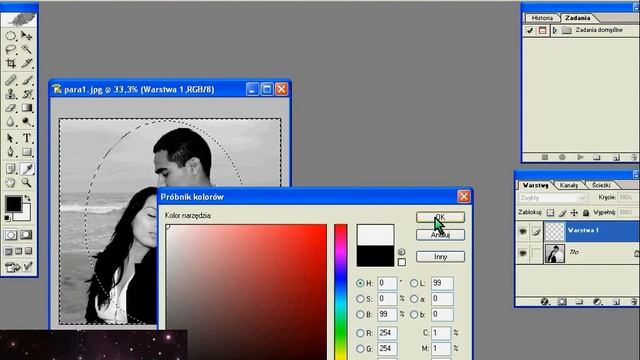Click the vertical hue slider

click(341, 292)
